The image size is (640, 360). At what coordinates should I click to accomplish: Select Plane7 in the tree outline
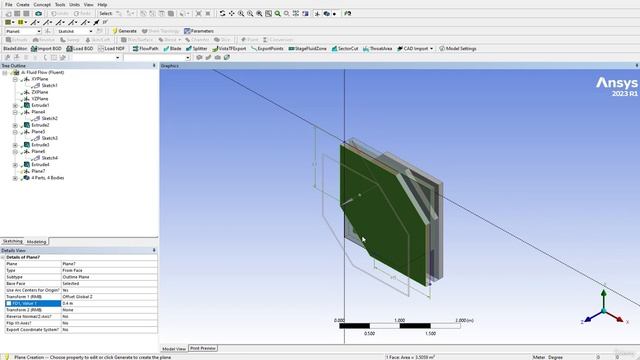coord(38,171)
